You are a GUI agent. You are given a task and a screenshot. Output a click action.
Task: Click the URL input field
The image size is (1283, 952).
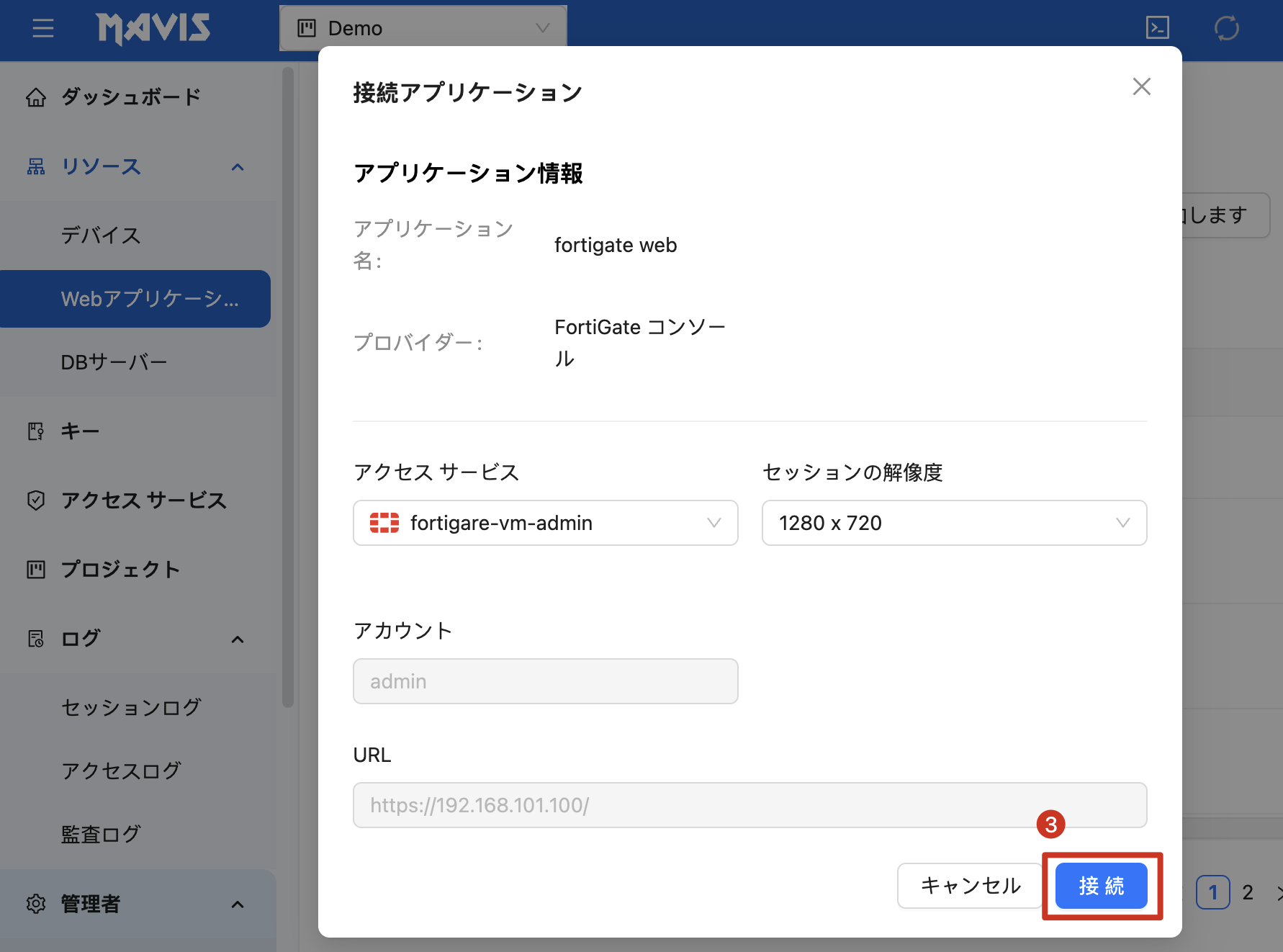coord(749,805)
